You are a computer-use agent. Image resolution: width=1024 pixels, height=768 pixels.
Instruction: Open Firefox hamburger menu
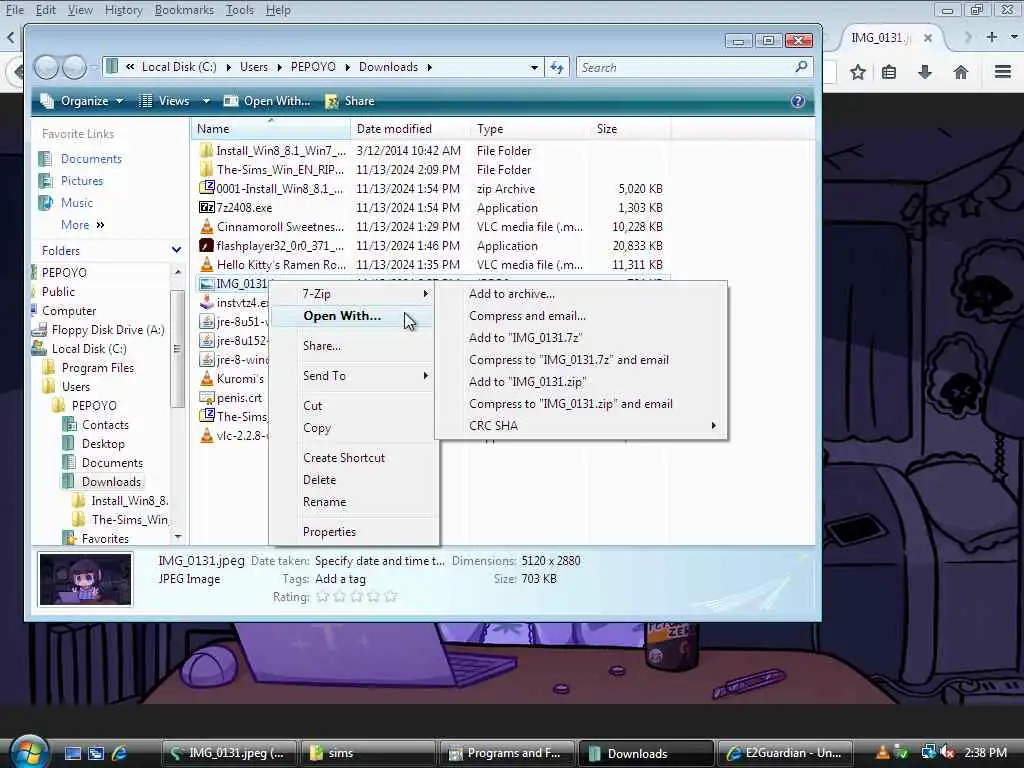1002,72
